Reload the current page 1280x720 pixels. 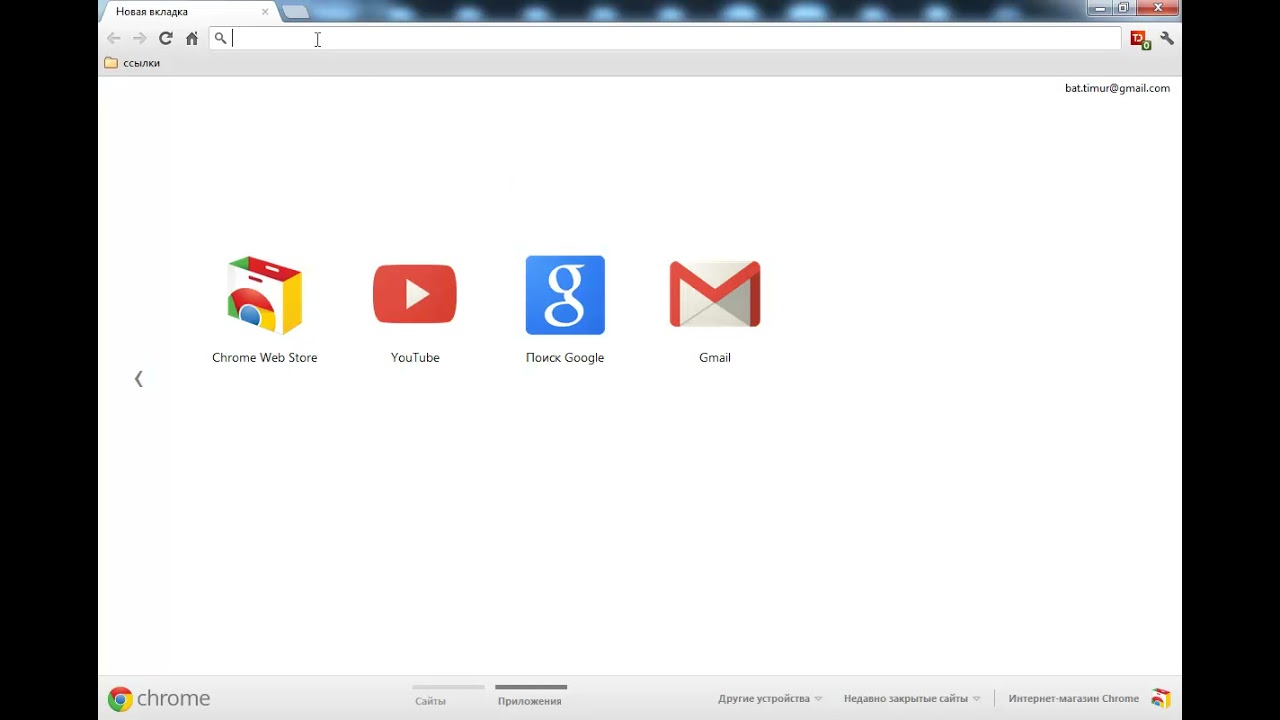tap(166, 38)
